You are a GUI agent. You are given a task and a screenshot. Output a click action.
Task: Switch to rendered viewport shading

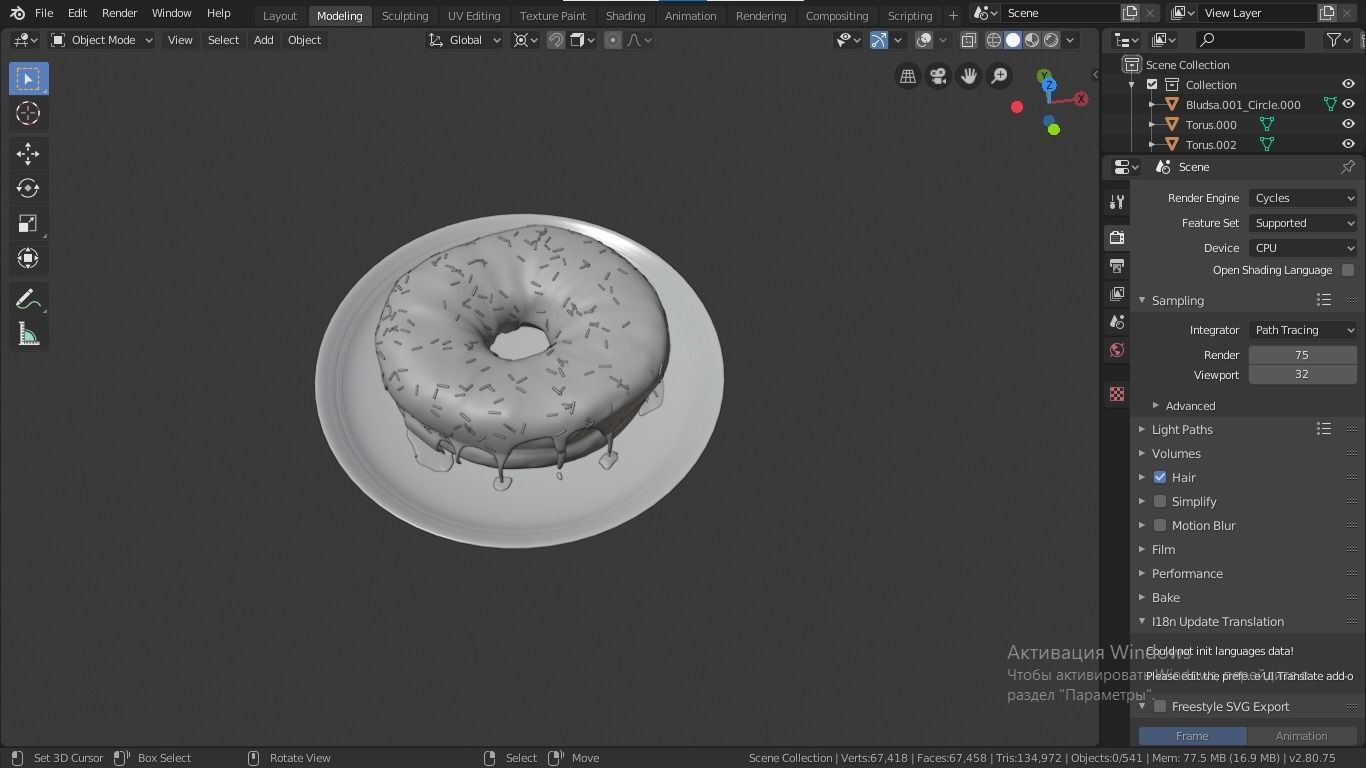tap(1051, 40)
